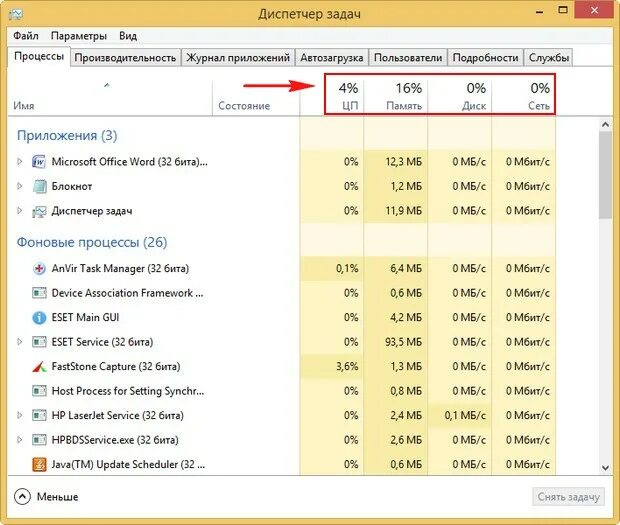Viewport: 620px width, 525px height.
Task: Click the 0,1% CPU value of AnVir
Action: click(347, 268)
